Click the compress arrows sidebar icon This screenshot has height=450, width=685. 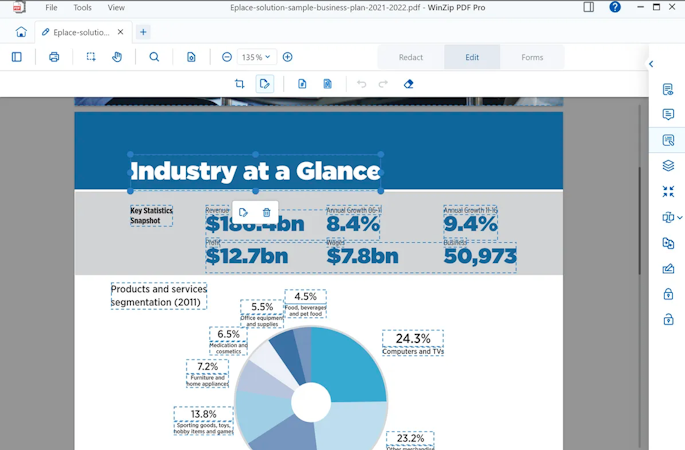(x=668, y=191)
